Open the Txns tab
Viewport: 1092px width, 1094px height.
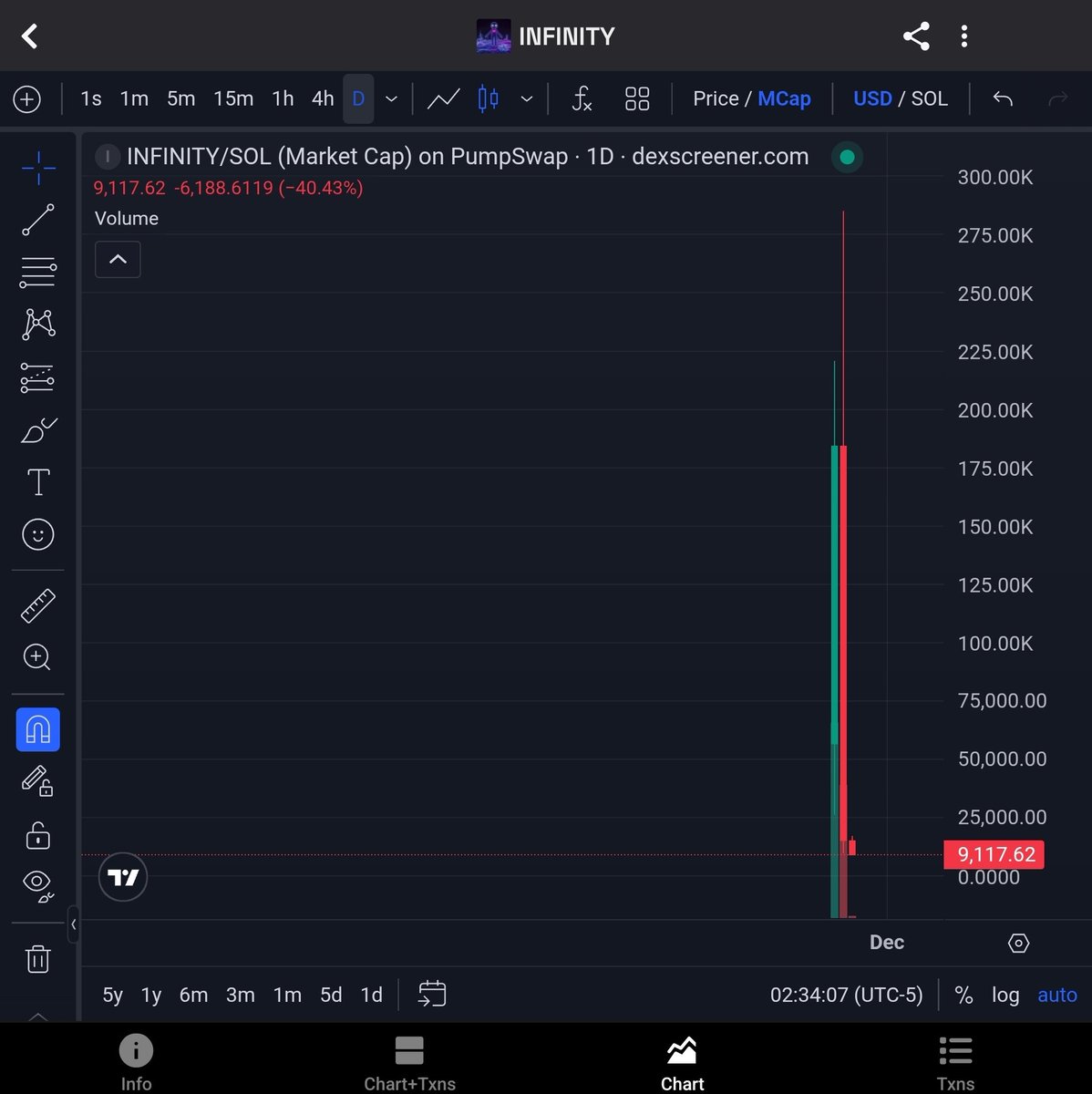(955, 1063)
